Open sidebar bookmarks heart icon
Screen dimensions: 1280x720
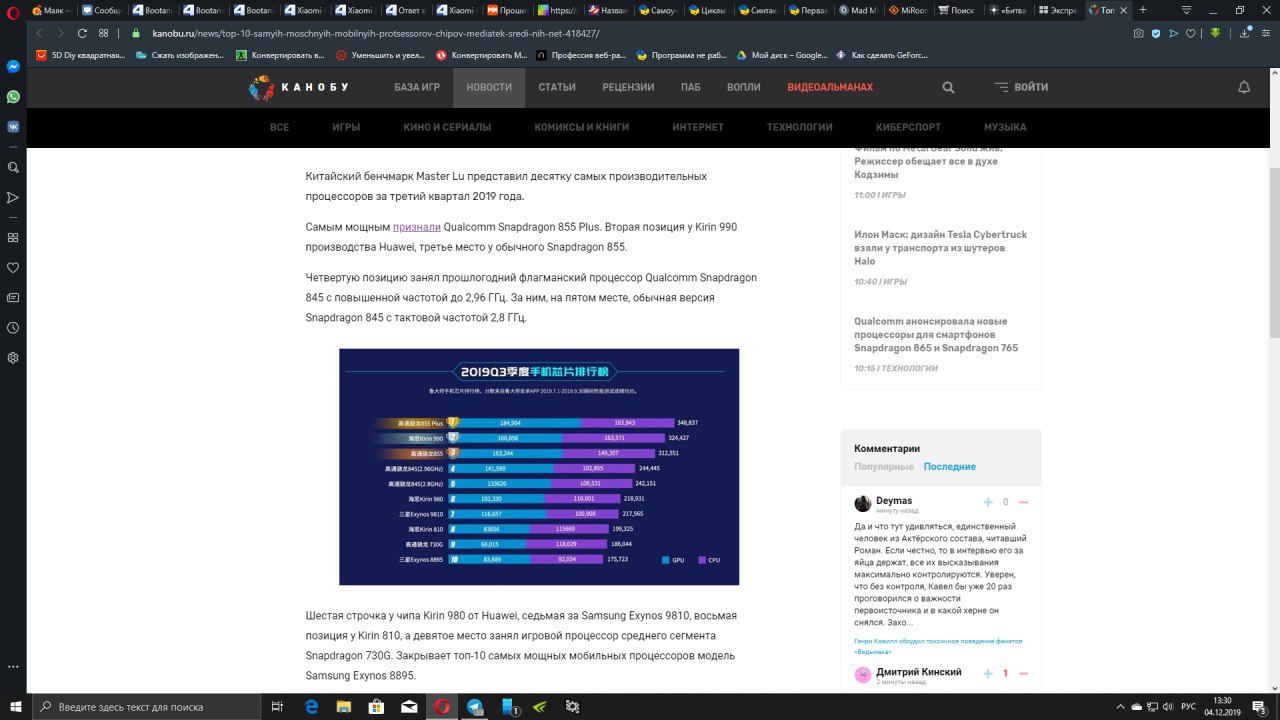click(x=13, y=267)
